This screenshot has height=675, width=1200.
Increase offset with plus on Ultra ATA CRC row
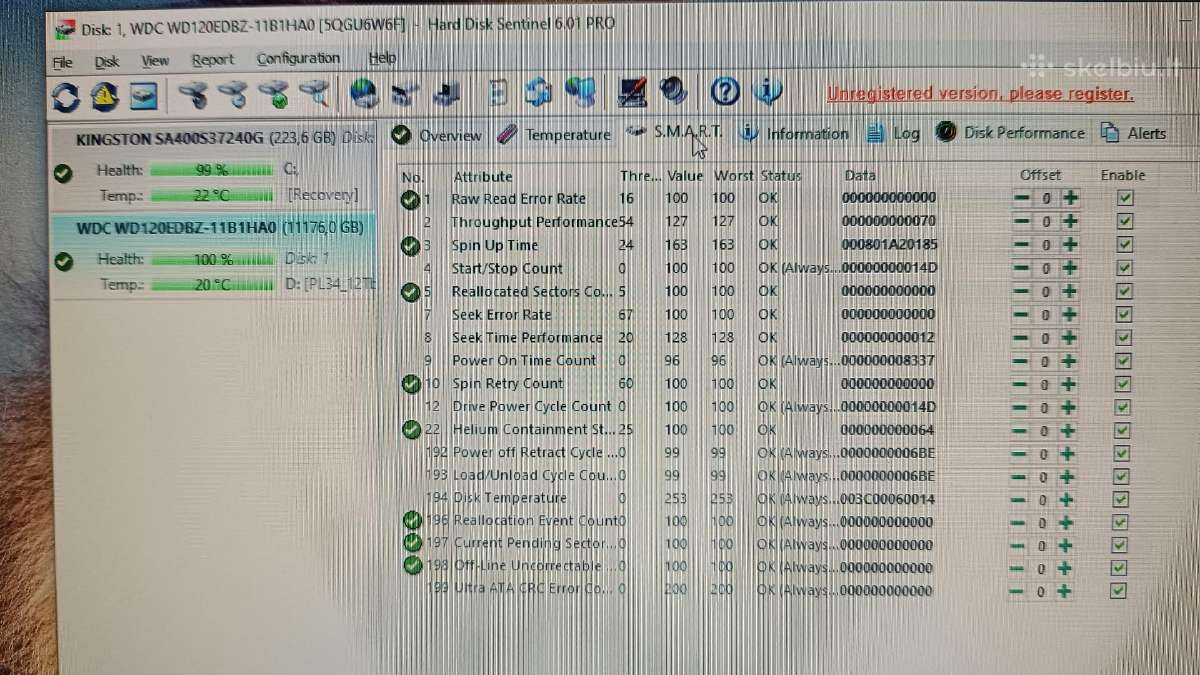[1065, 591]
